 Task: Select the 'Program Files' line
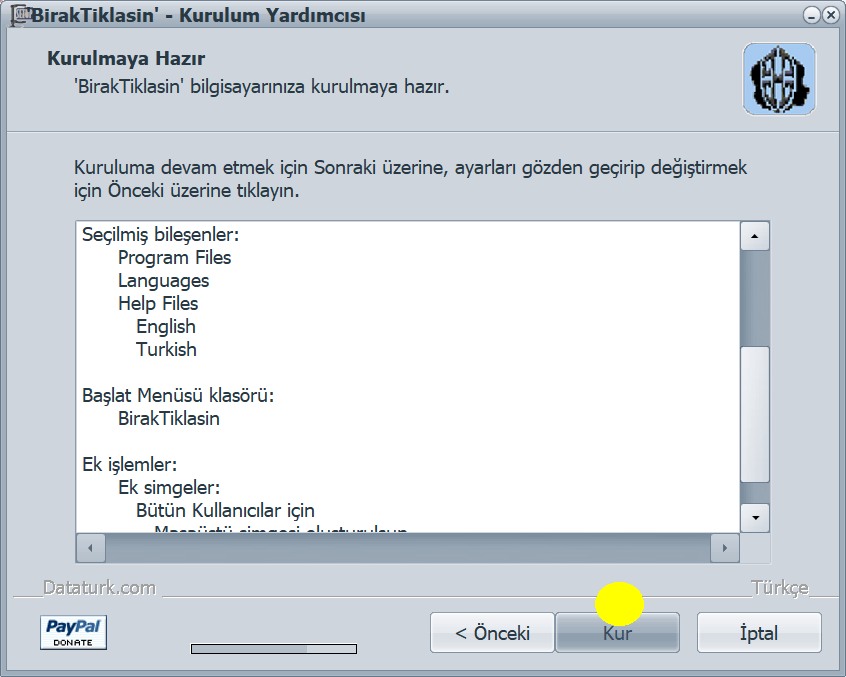[174, 258]
